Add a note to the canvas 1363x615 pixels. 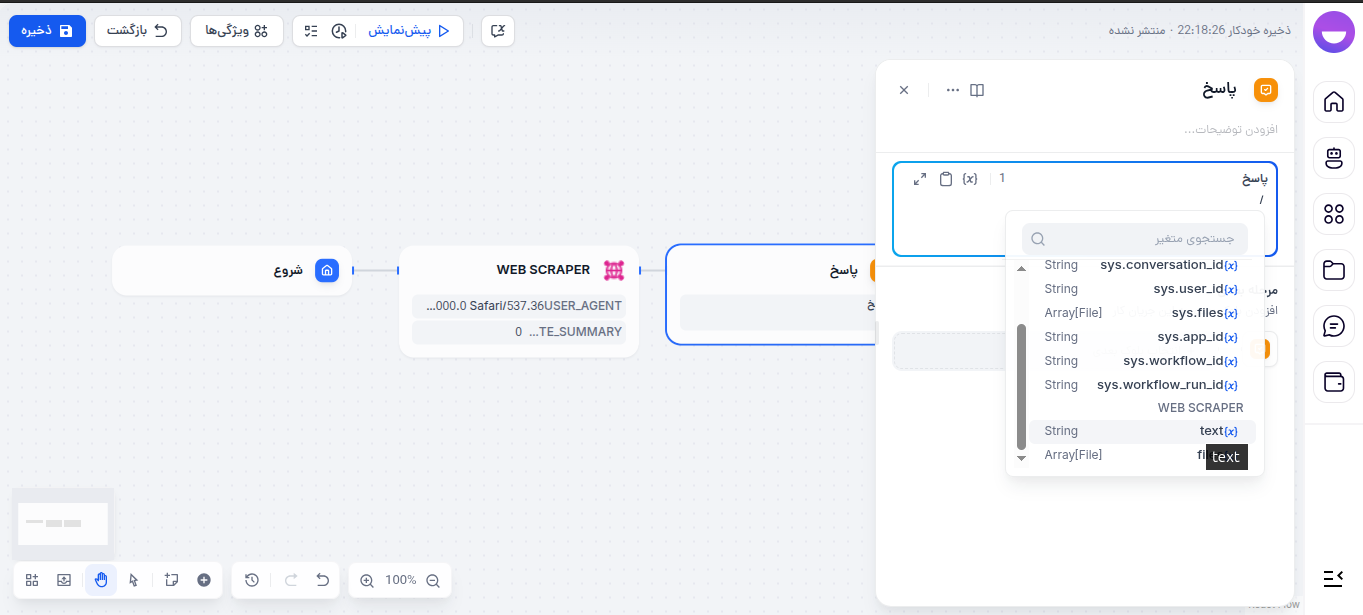(x=171, y=580)
